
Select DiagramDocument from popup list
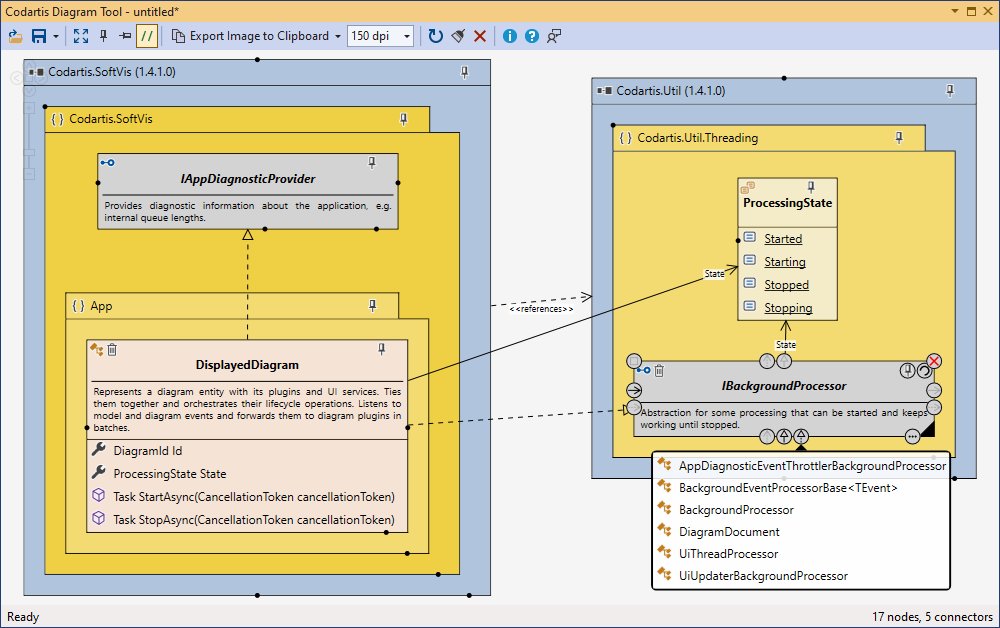pyautogui.click(x=801, y=532)
